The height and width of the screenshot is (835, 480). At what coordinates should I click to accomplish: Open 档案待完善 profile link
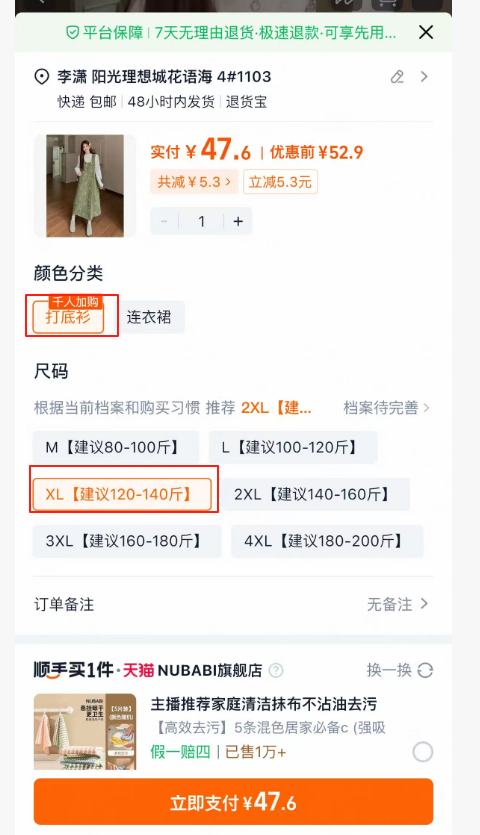[386, 408]
